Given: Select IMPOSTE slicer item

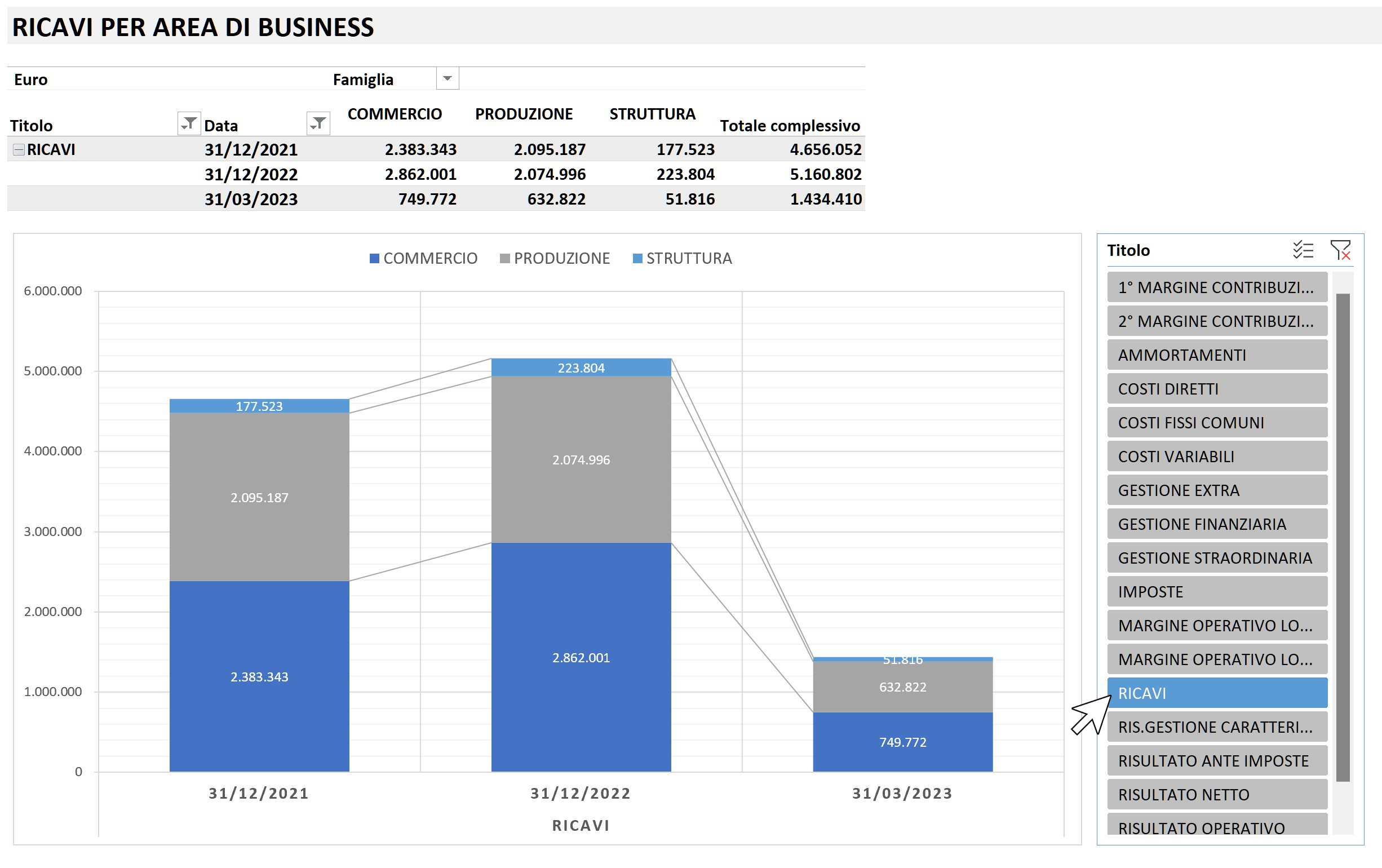Looking at the screenshot, I should [x=1217, y=592].
